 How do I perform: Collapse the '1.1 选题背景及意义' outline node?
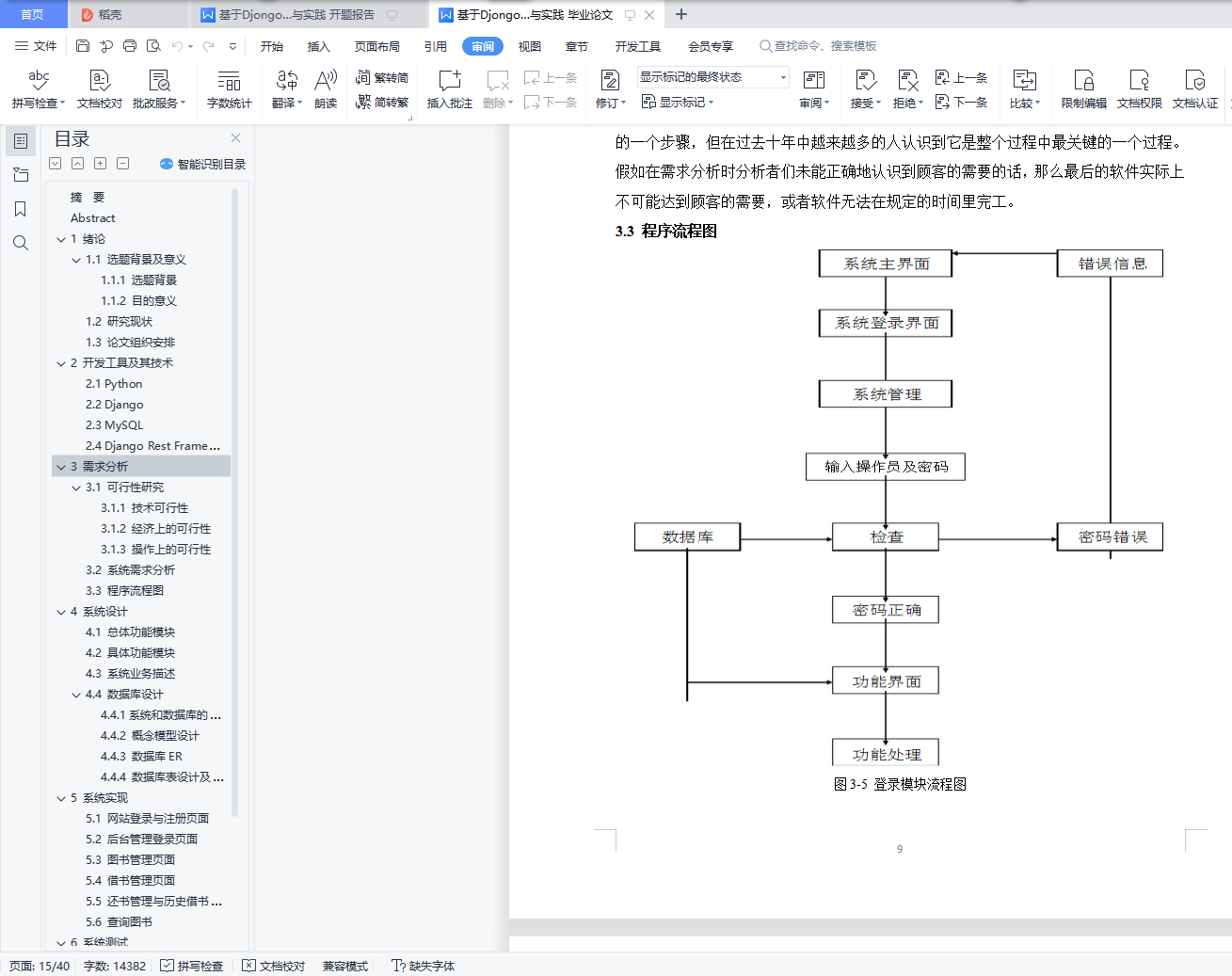pos(76,260)
